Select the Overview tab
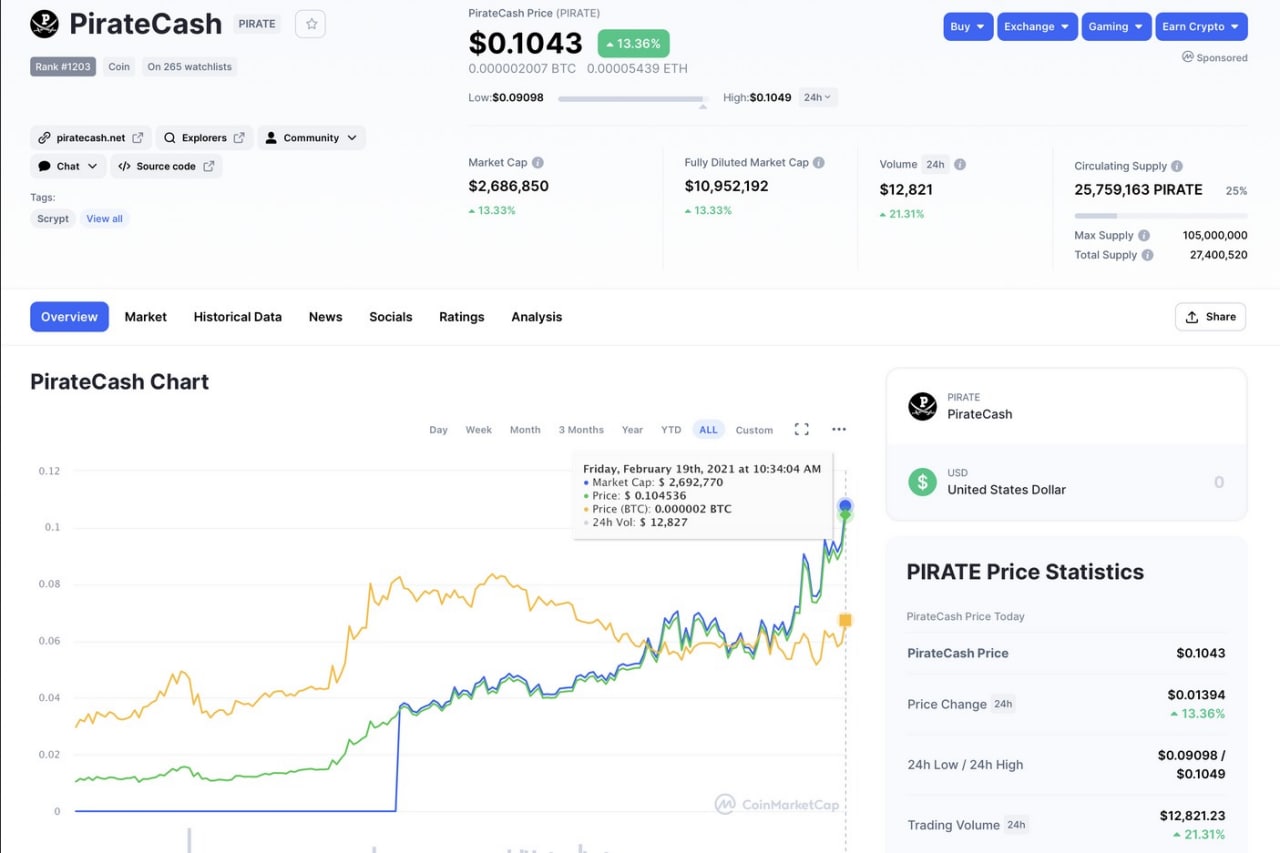Screen dimensions: 1280x853 point(69,317)
